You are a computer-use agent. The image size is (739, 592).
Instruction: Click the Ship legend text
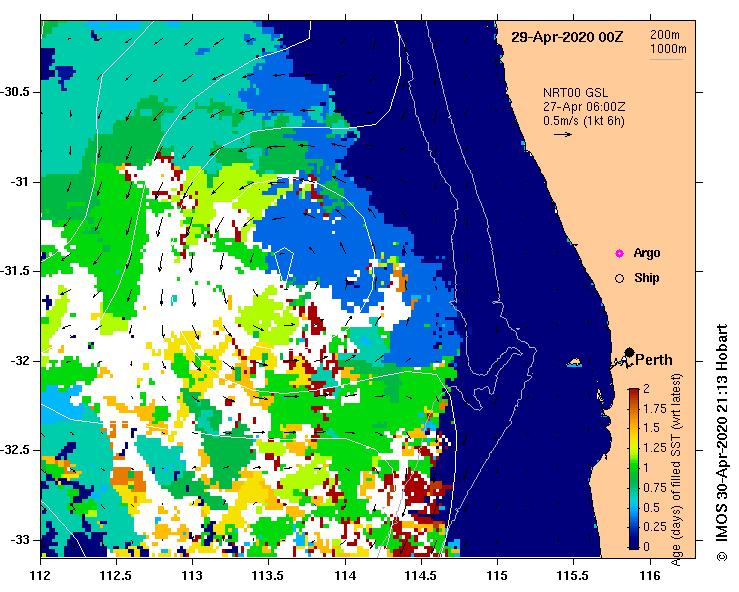647,278
